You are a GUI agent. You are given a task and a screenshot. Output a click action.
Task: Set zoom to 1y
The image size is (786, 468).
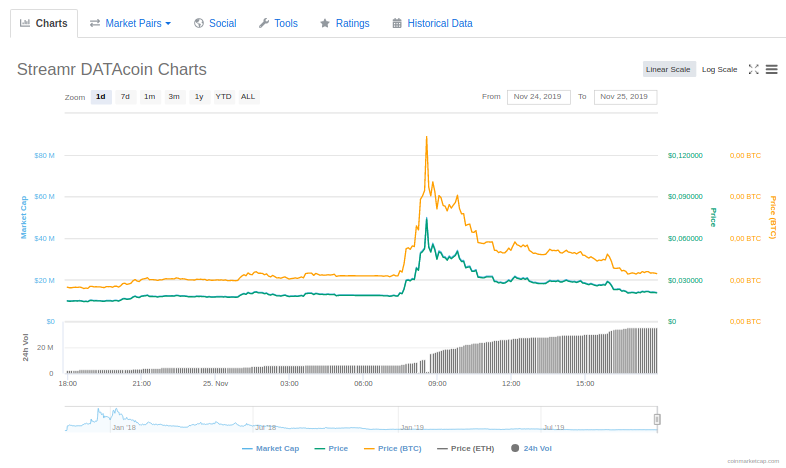(199, 97)
